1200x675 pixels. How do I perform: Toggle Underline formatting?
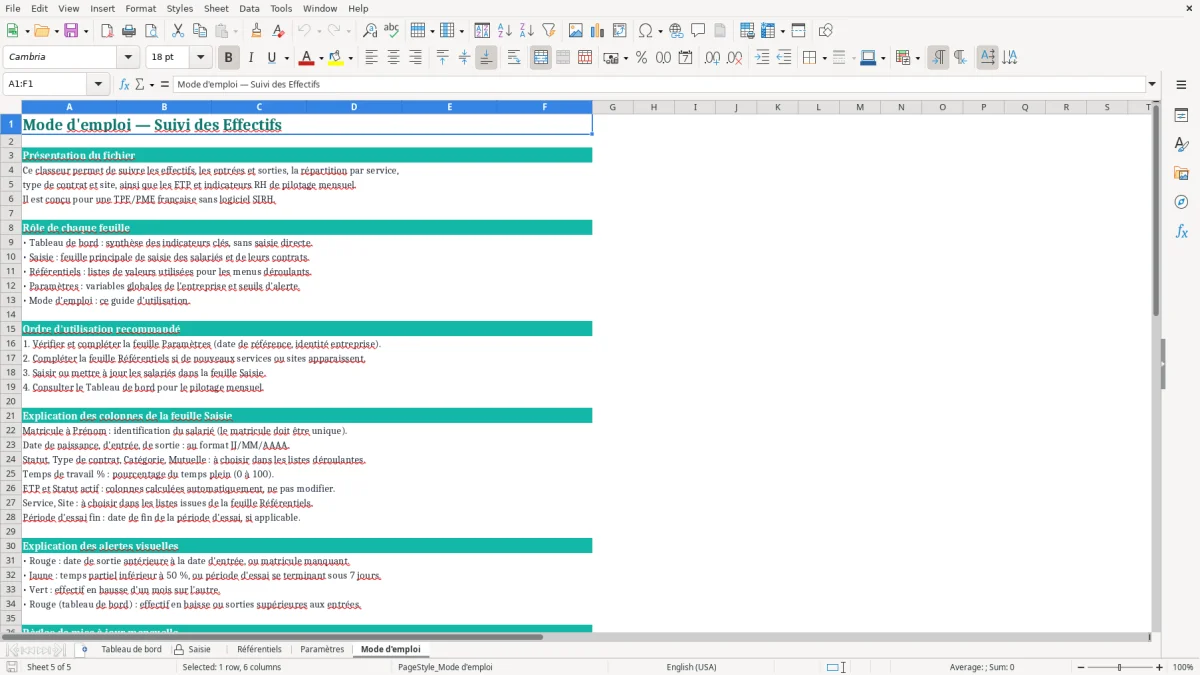point(271,58)
